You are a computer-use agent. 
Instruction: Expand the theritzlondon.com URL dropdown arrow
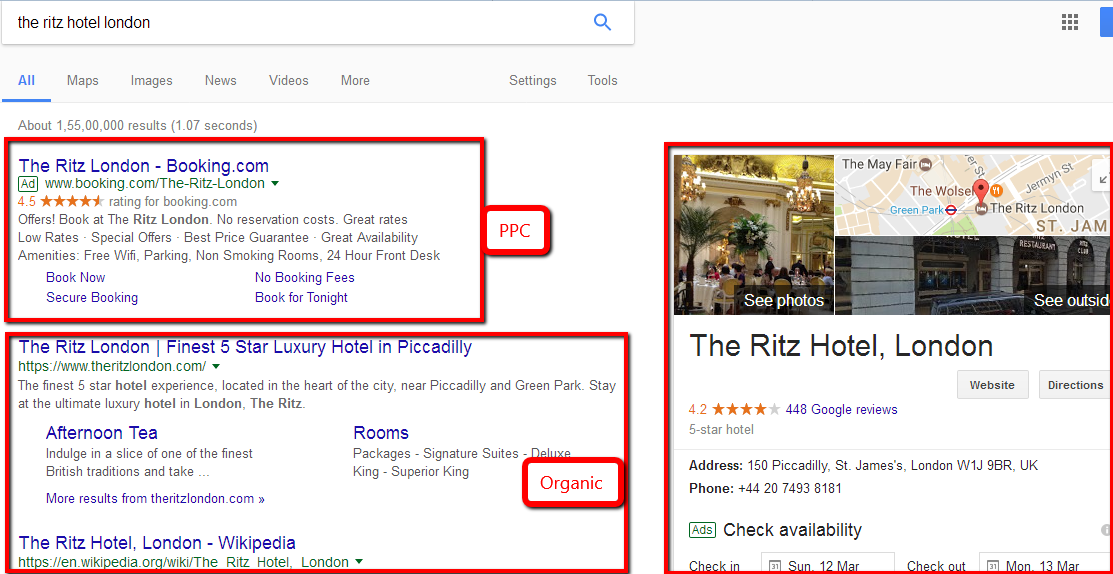pyautogui.click(x=216, y=367)
